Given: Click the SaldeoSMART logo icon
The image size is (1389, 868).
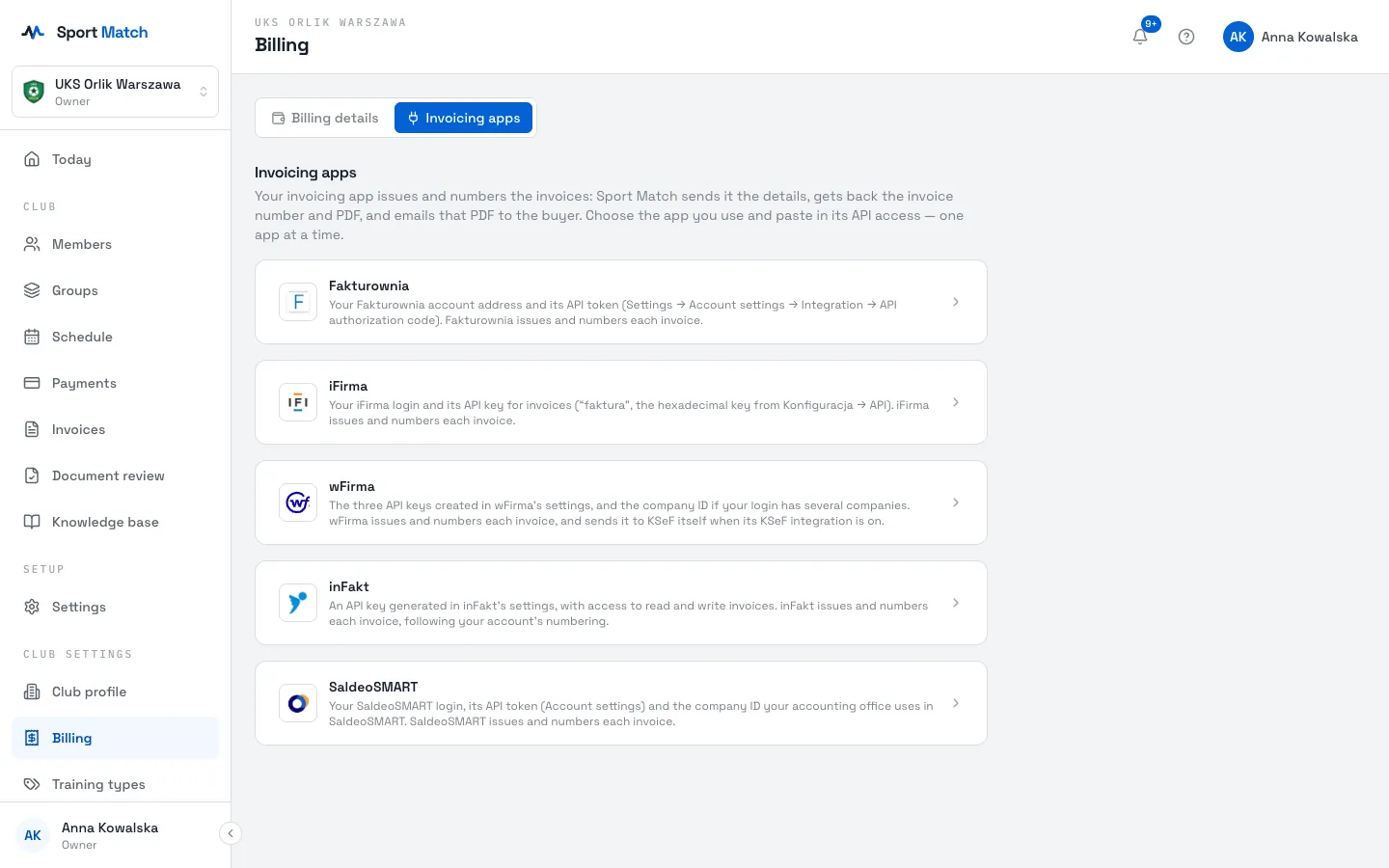Looking at the screenshot, I should [x=298, y=703].
